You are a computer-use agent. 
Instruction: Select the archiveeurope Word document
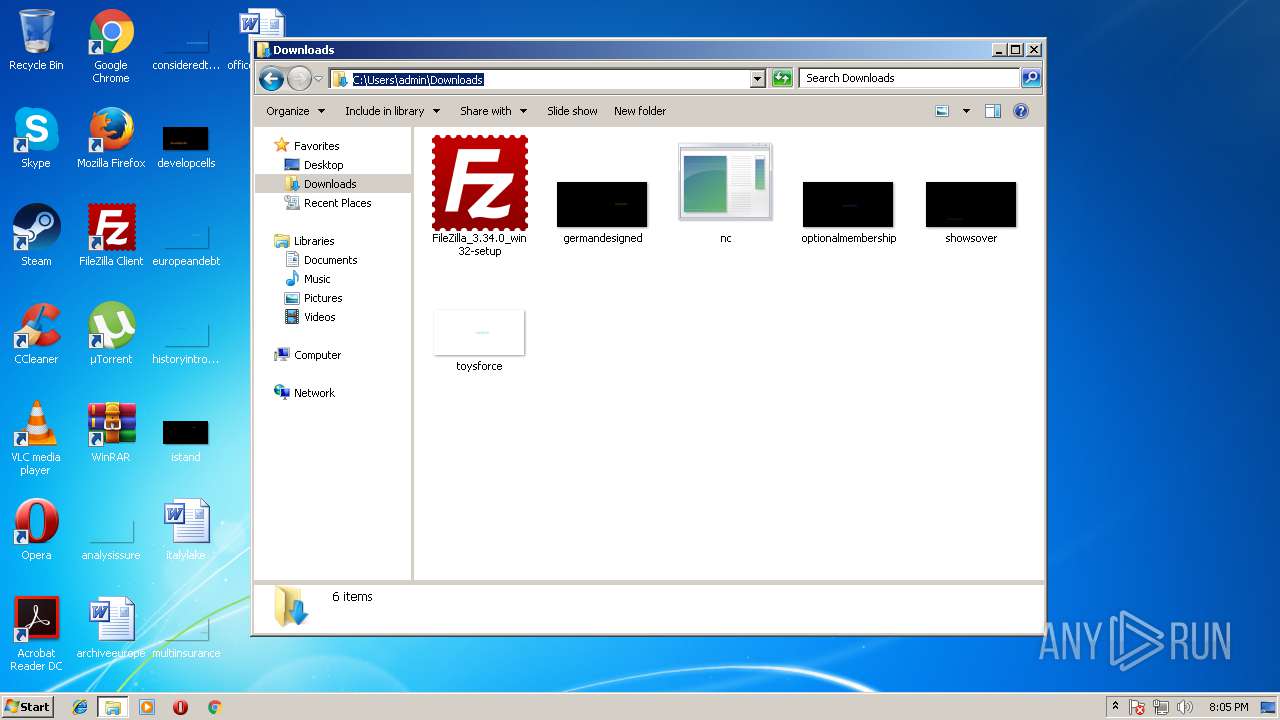[111, 628]
